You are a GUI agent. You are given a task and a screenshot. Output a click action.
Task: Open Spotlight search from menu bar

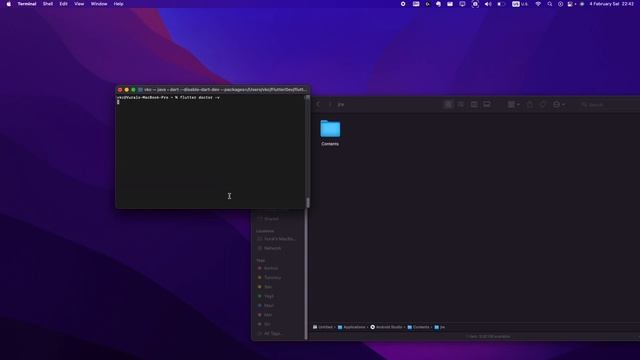coord(549,4)
